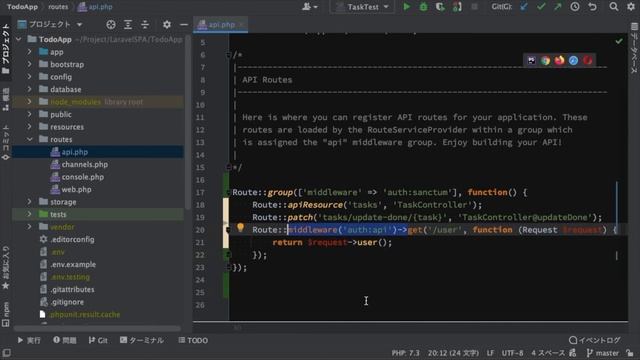The image size is (640, 360).
Task: Open project panel options gear
Action: click(x=167, y=24)
